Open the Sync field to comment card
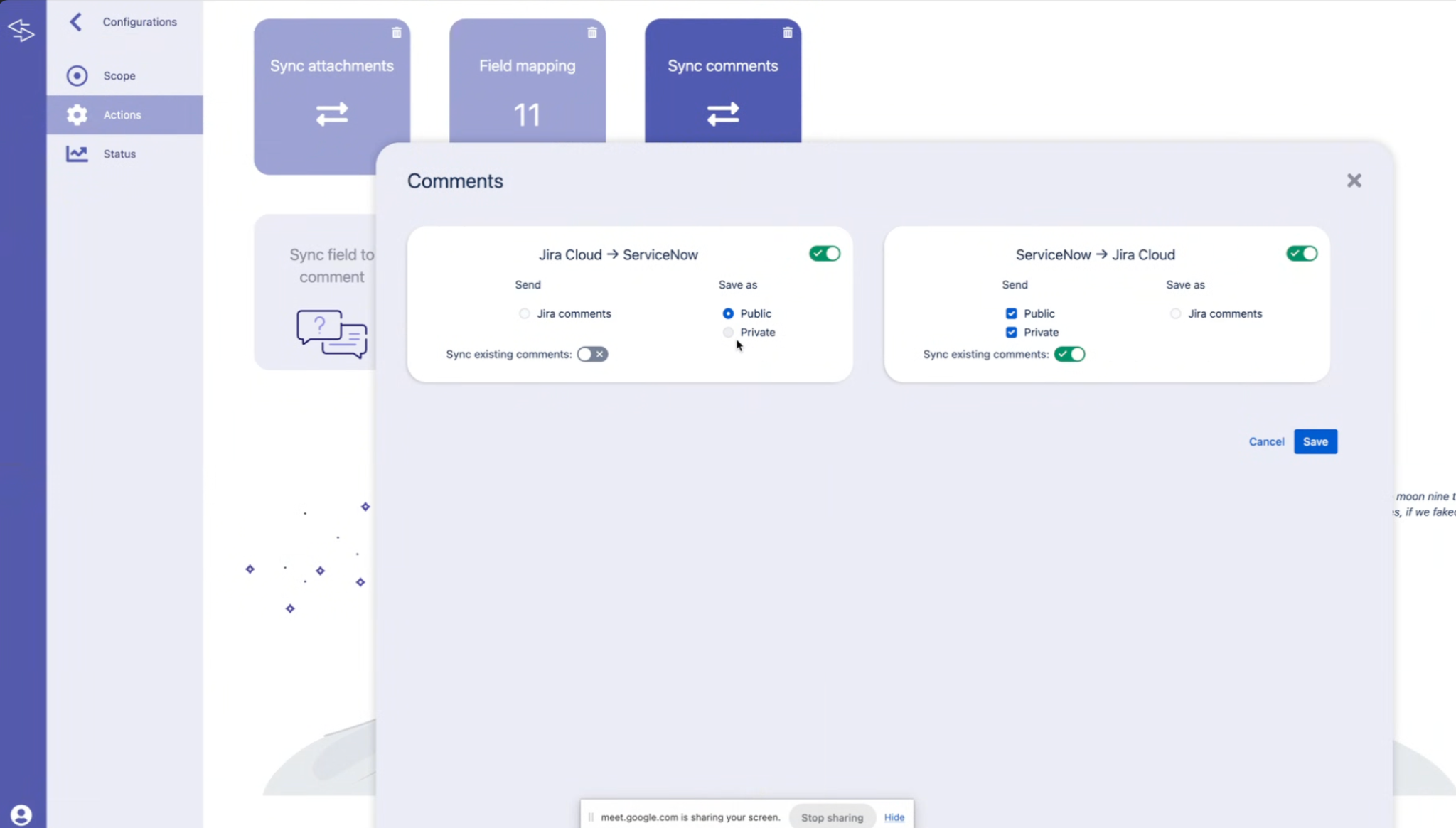This screenshot has height=828, width=1456. click(x=316, y=292)
